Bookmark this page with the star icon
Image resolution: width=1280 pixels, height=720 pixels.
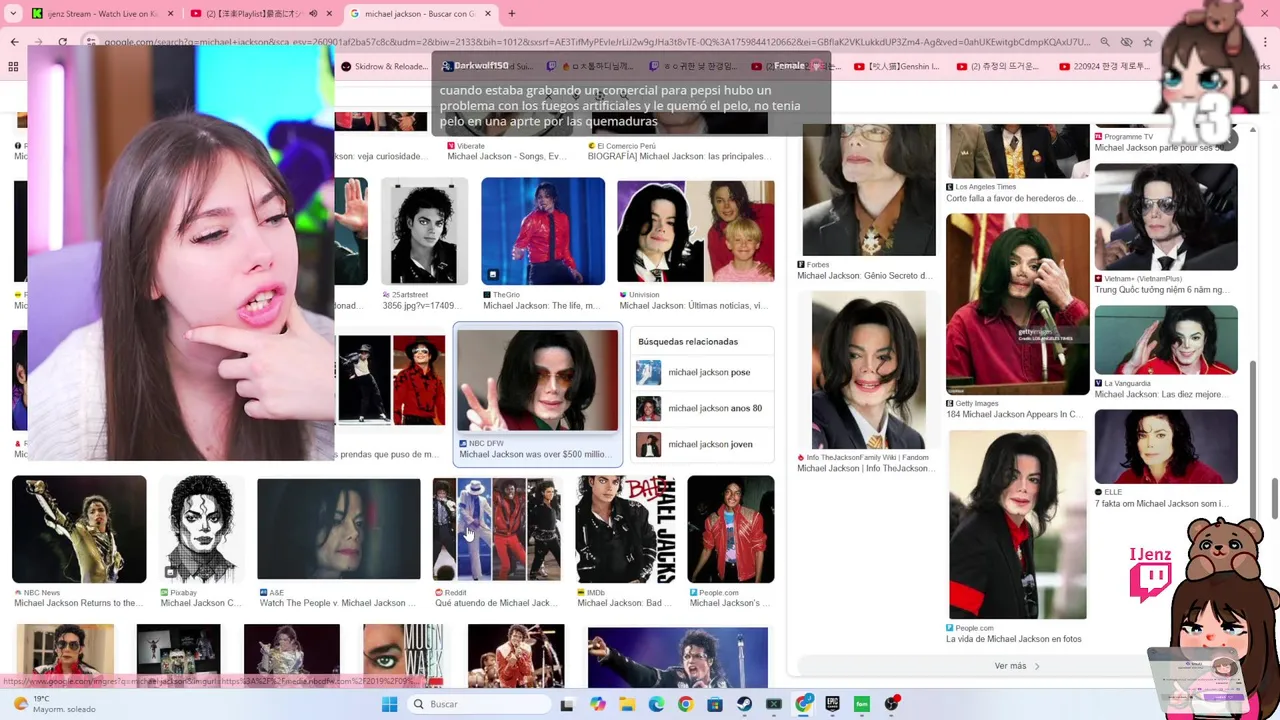click(x=1148, y=42)
